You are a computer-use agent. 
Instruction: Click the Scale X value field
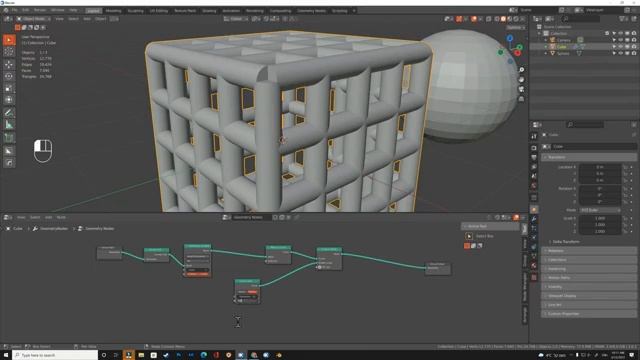pos(600,218)
